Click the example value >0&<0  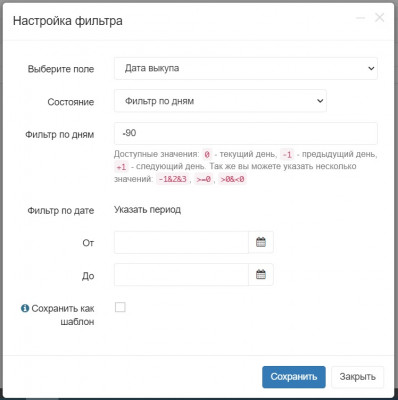pyautogui.click(x=232, y=179)
